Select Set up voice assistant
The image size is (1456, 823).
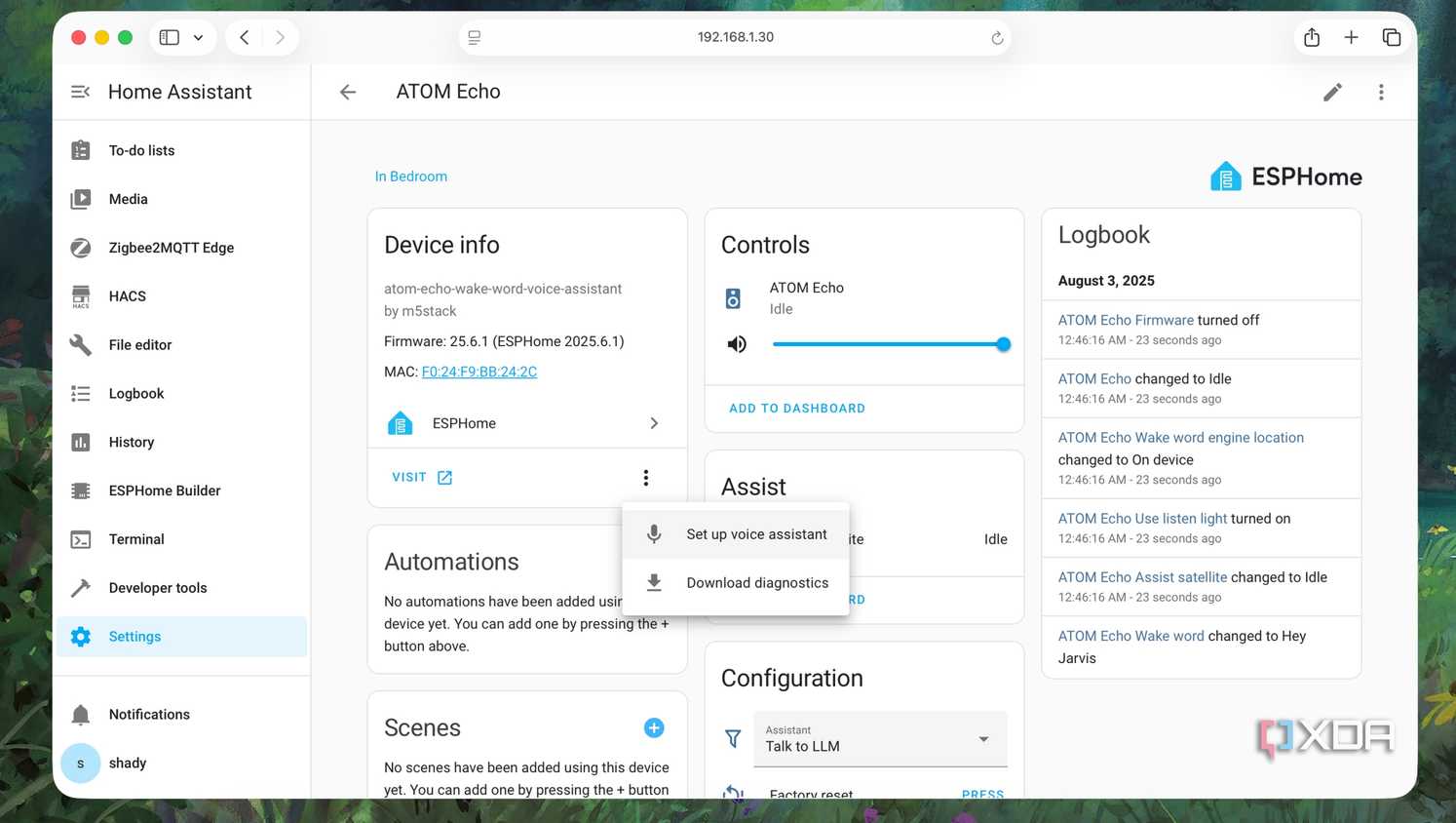[x=736, y=534]
